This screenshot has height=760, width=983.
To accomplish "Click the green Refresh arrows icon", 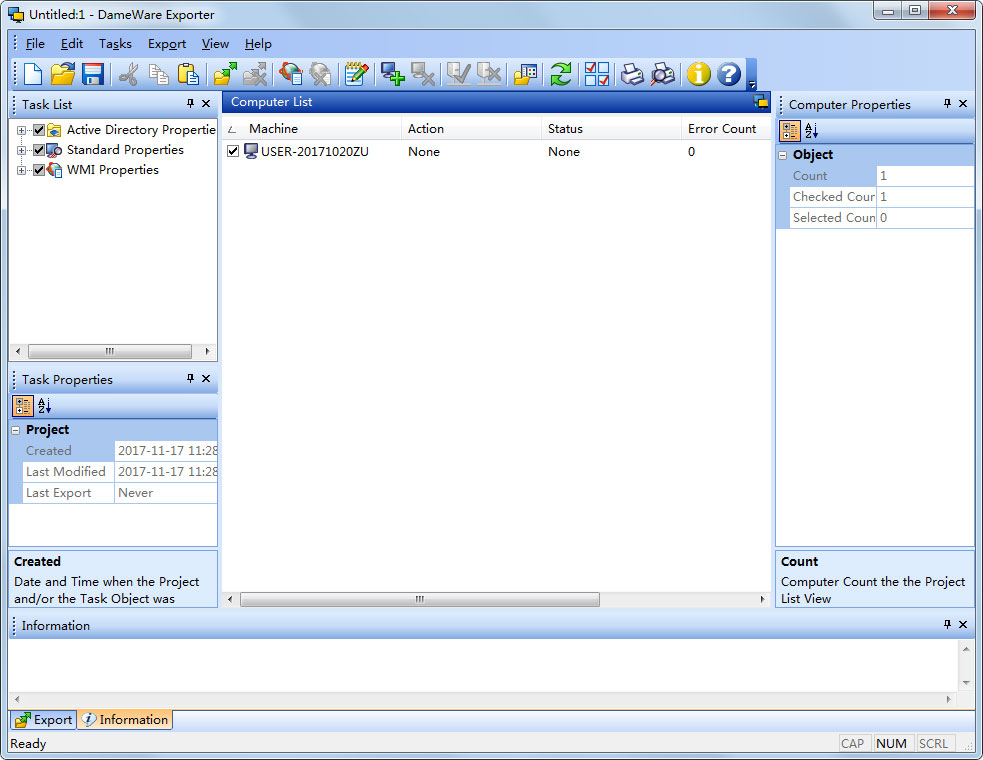I will pyautogui.click(x=561, y=74).
